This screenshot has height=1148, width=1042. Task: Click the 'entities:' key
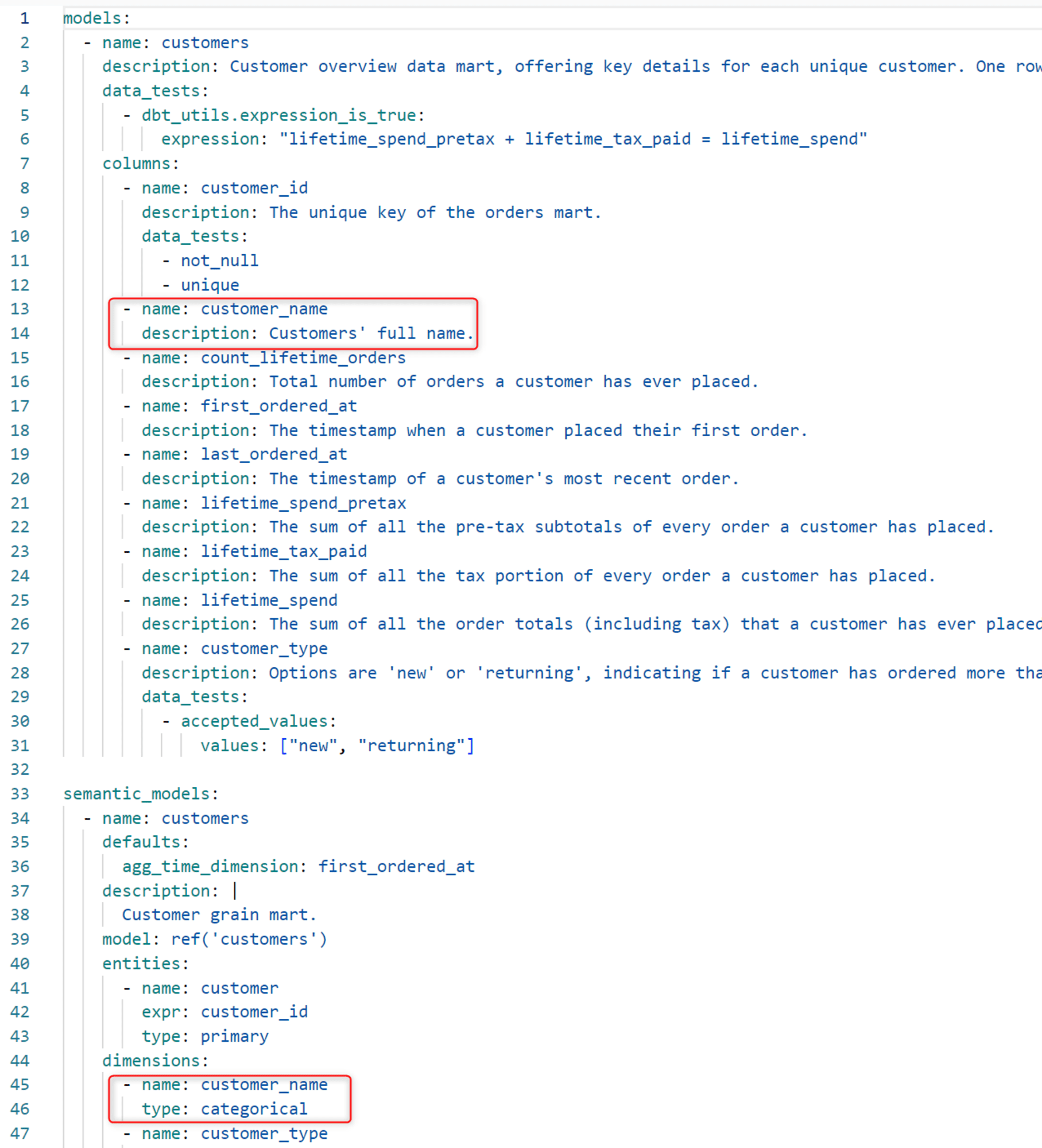145,964
